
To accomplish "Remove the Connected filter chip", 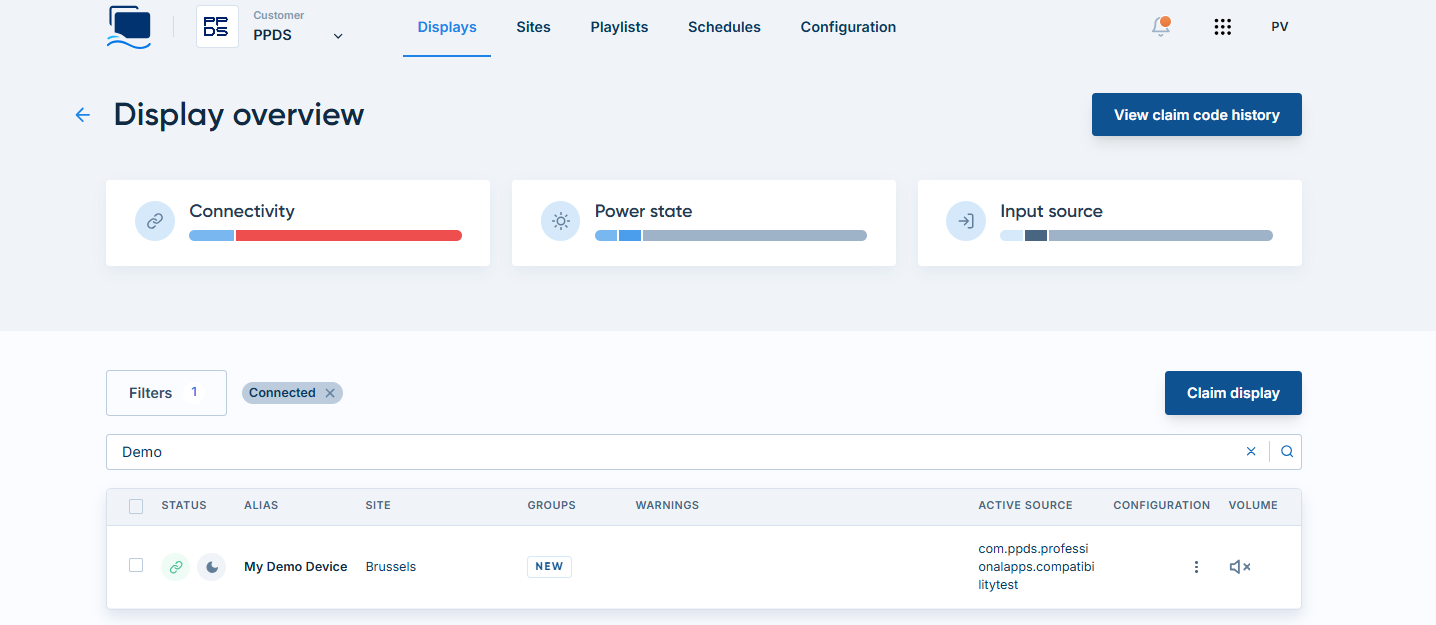I will 330,393.
